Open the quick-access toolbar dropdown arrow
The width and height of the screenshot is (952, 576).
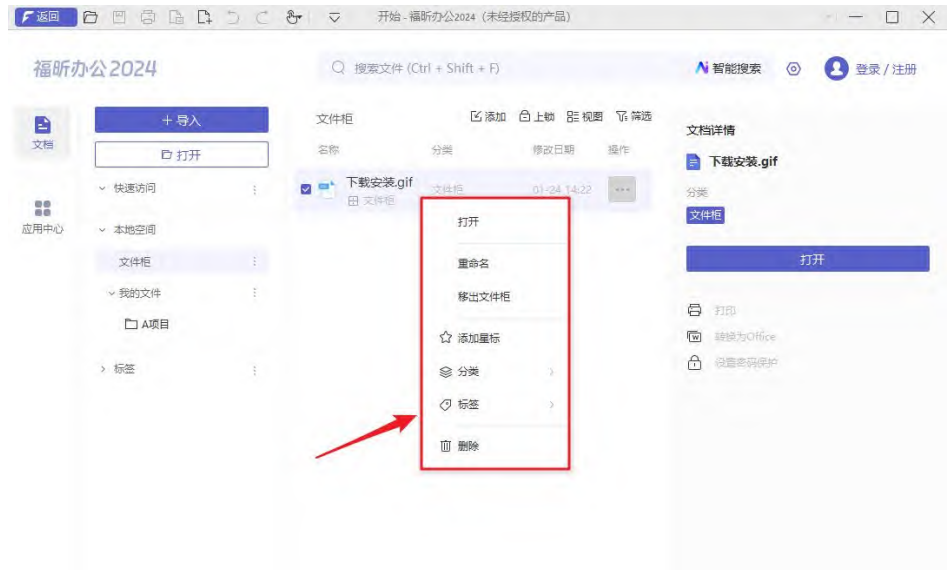coord(335,18)
